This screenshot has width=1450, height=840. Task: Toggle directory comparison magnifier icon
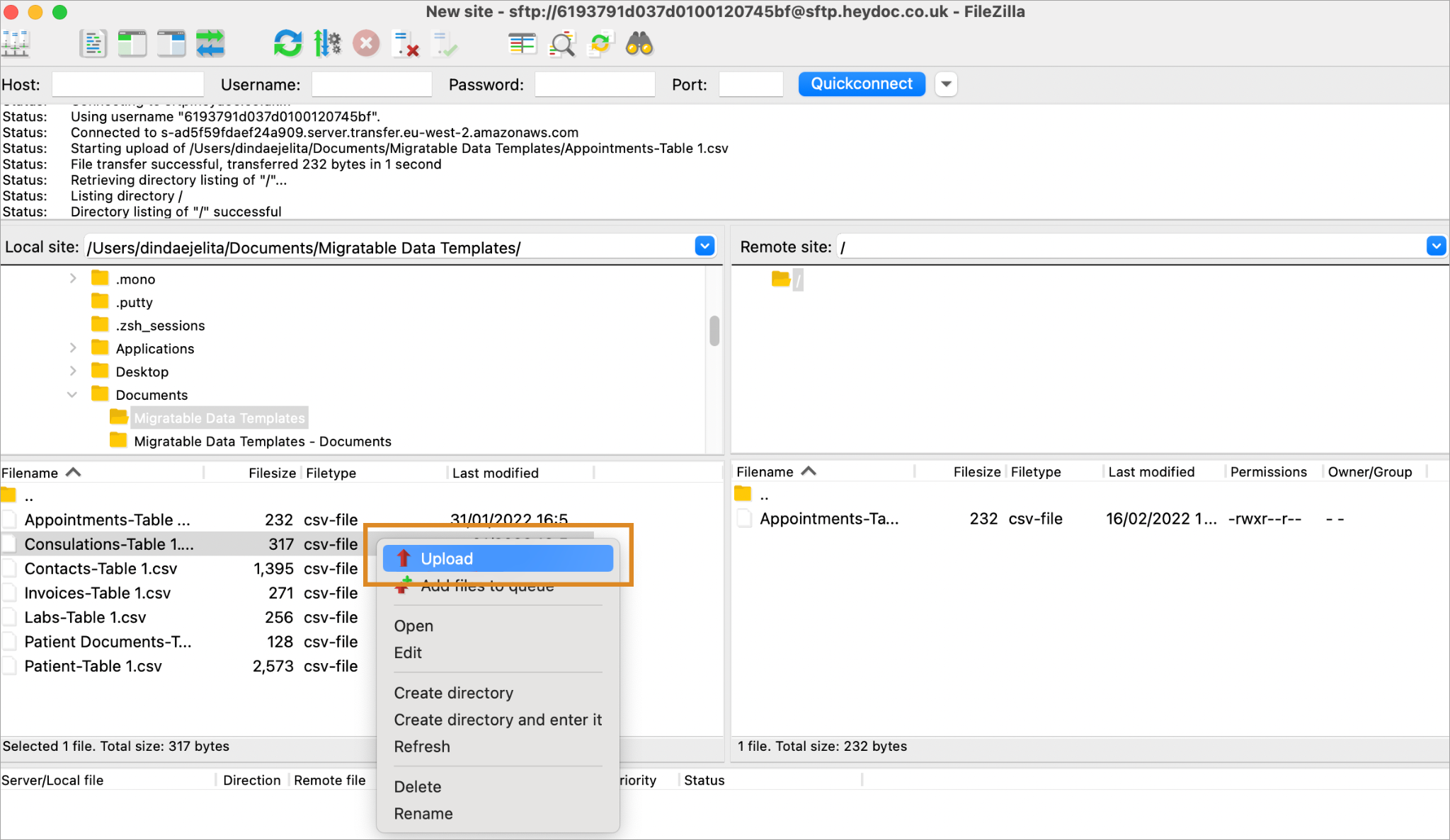pyautogui.click(x=562, y=44)
